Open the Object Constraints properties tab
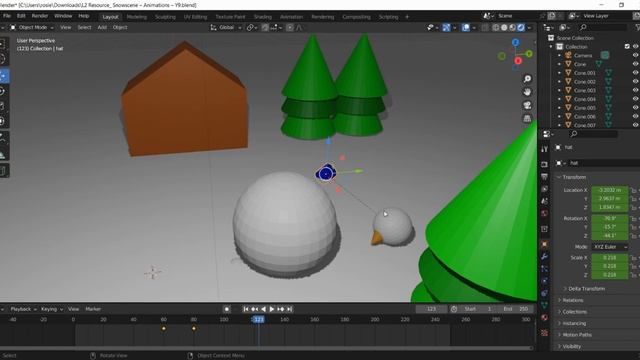 pos(544,293)
